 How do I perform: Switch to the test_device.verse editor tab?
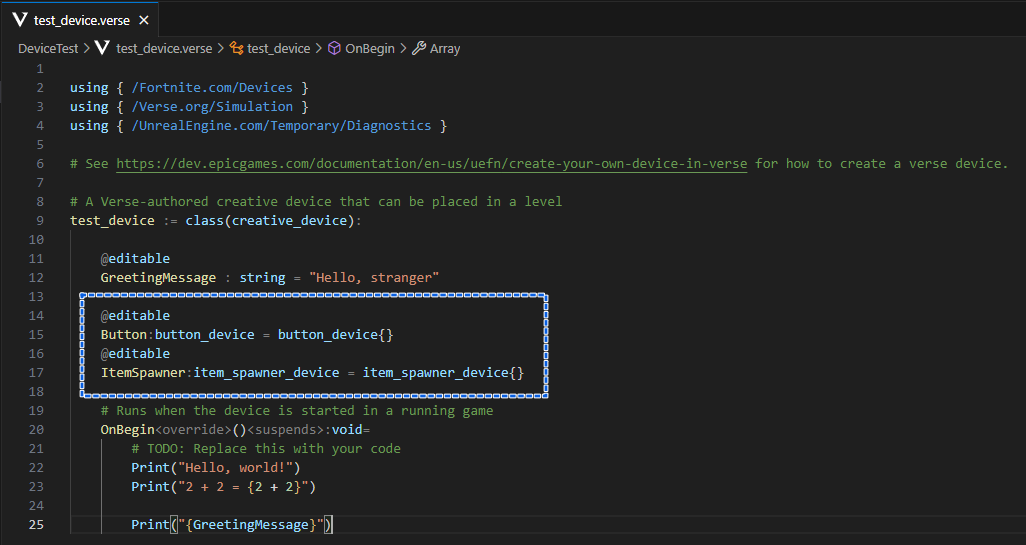[x=81, y=20]
